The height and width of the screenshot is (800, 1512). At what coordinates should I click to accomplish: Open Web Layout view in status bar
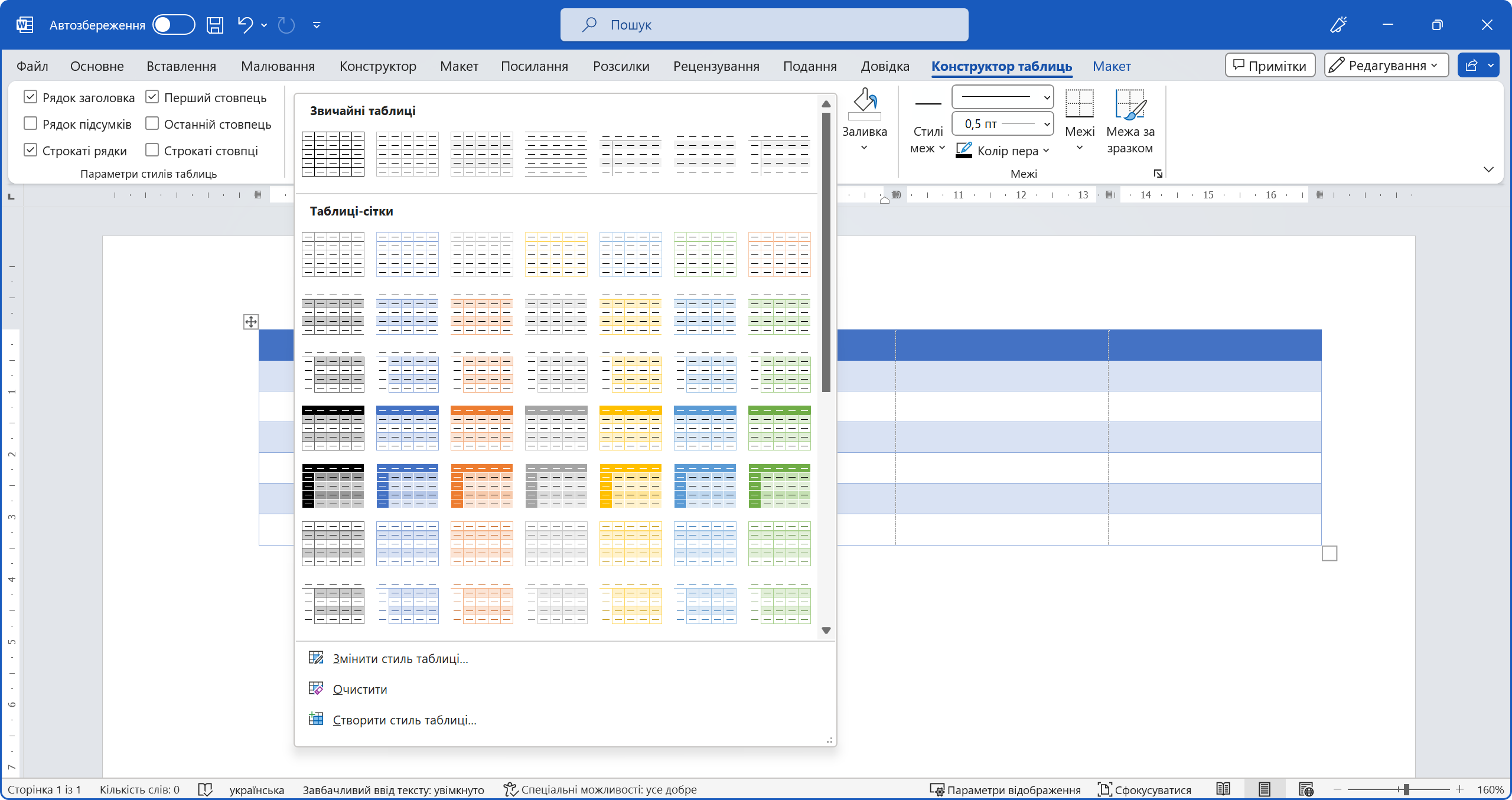tap(1306, 789)
